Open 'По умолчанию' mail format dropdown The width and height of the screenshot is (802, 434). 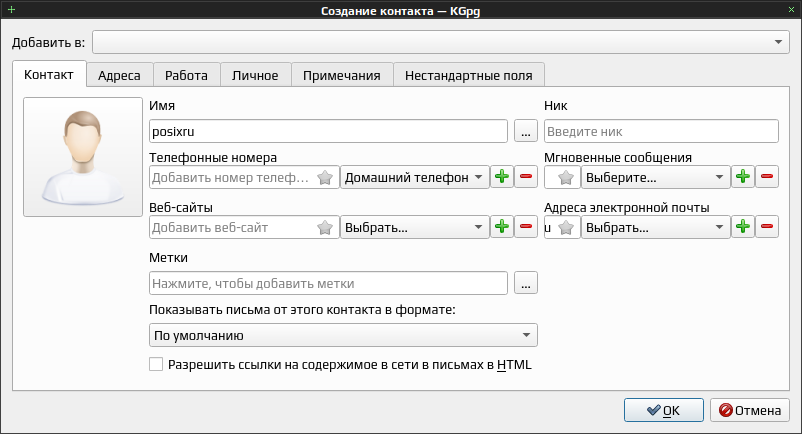pos(343,335)
